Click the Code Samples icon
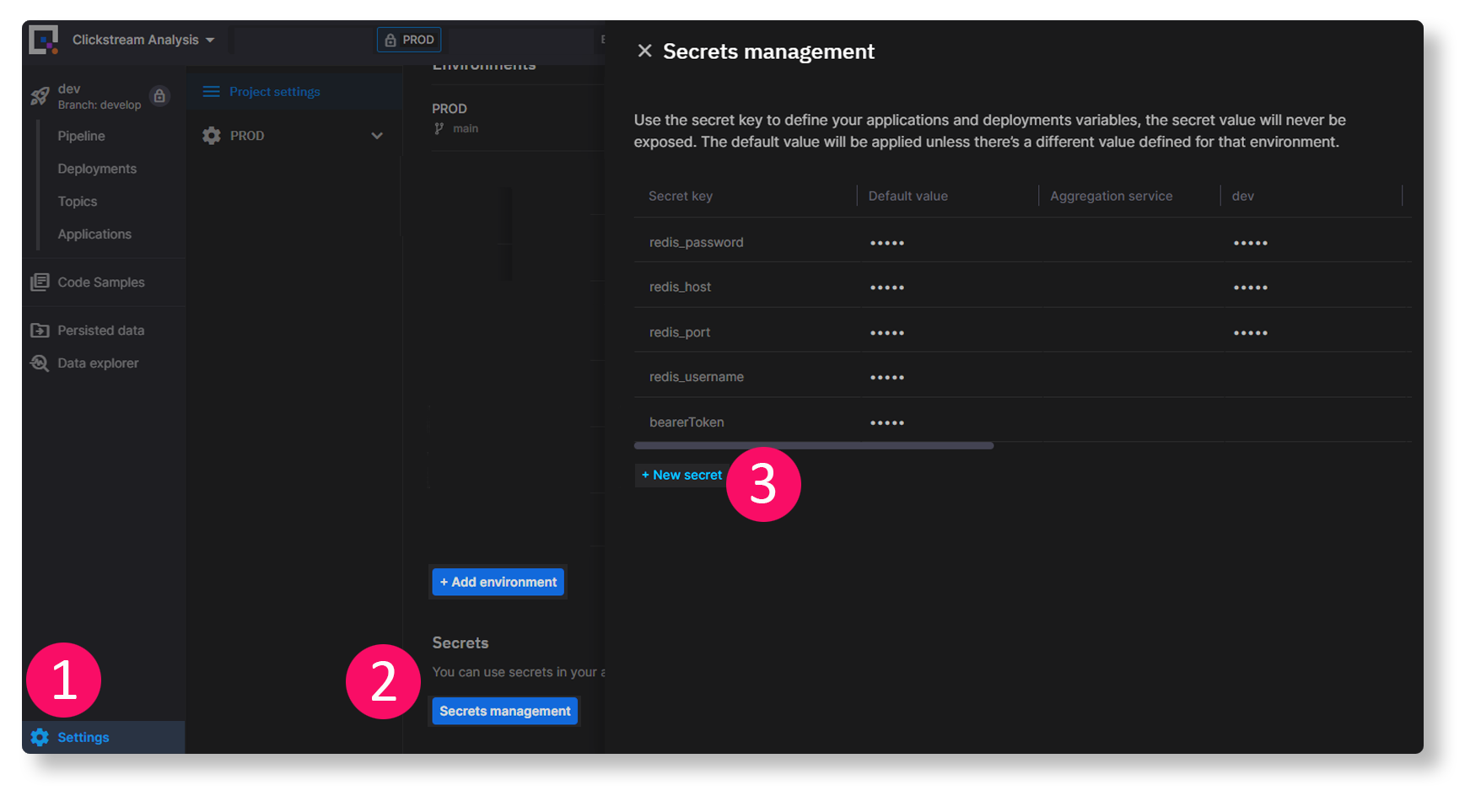The width and height of the screenshot is (1481, 812). (40, 282)
